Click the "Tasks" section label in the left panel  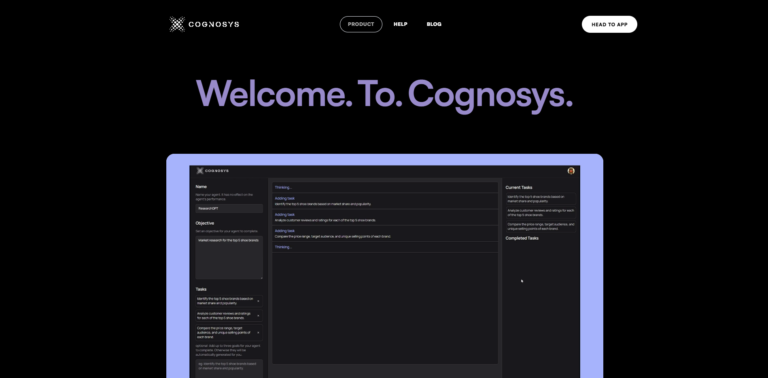click(201, 289)
